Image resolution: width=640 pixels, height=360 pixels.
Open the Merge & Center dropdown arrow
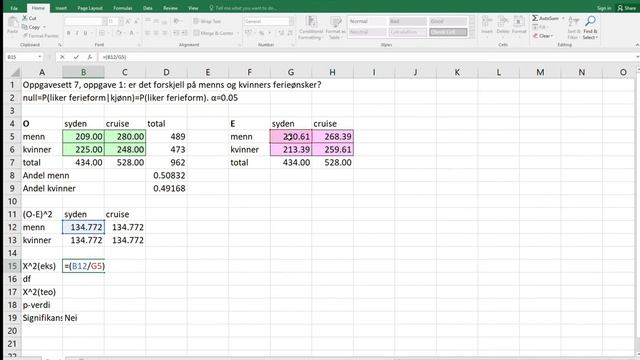tap(238, 33)
